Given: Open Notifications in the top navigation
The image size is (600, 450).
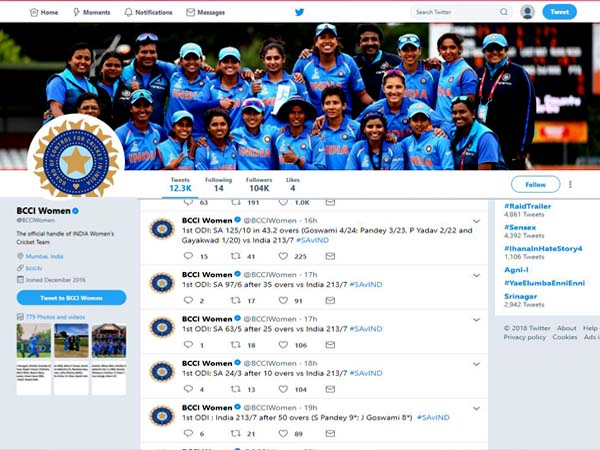Looking at the screenshot, I should pyautogui.click(x=148, y=12).
